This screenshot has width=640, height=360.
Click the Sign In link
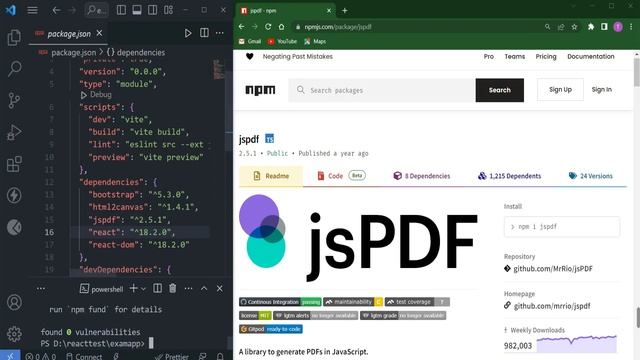(602, 89)
